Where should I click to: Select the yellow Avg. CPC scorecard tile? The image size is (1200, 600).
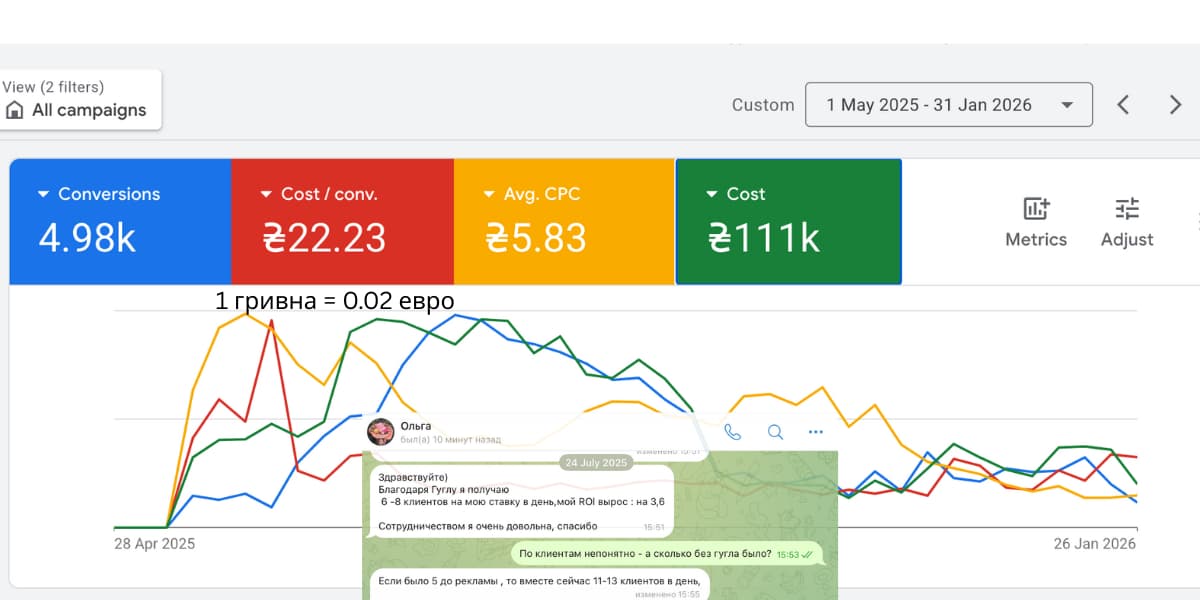coord(563,222)
